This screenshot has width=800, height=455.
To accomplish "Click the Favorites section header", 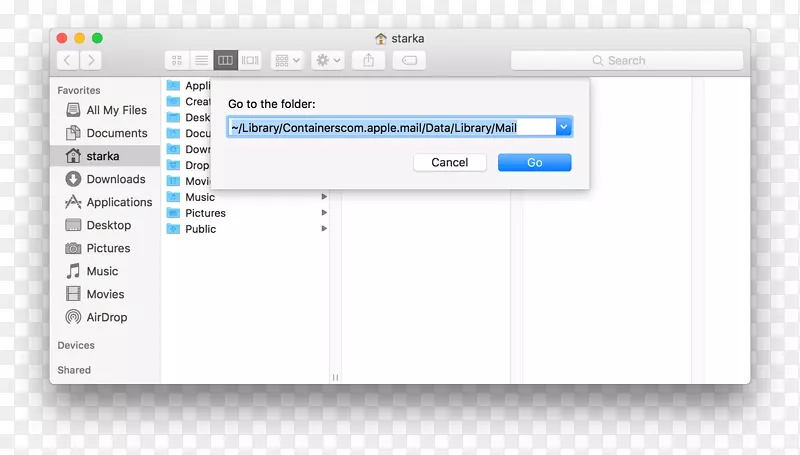I will [x=79, y=90].
